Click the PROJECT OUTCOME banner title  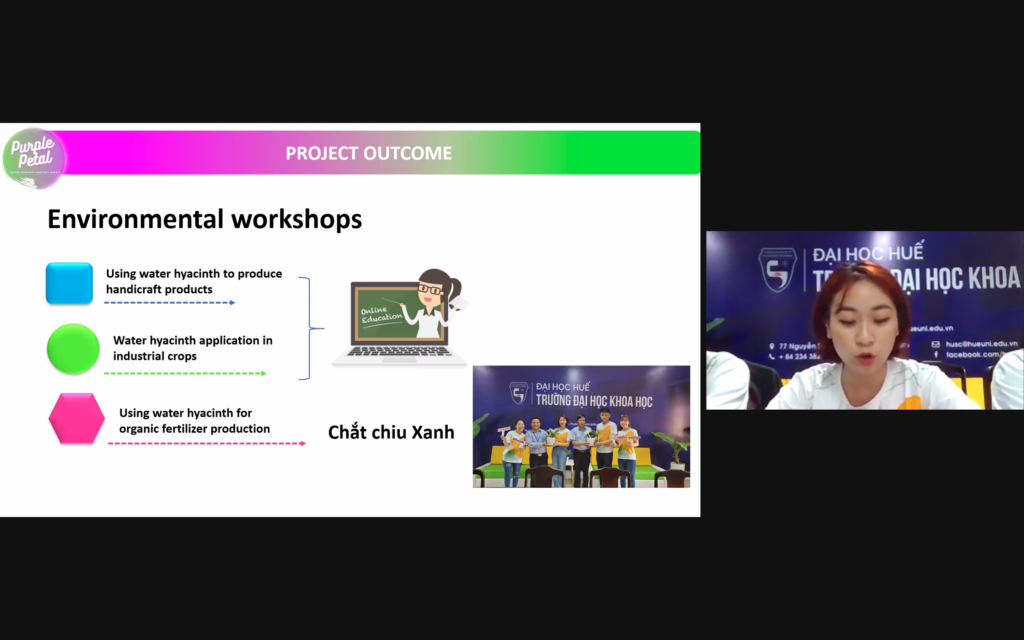[368, 153]
